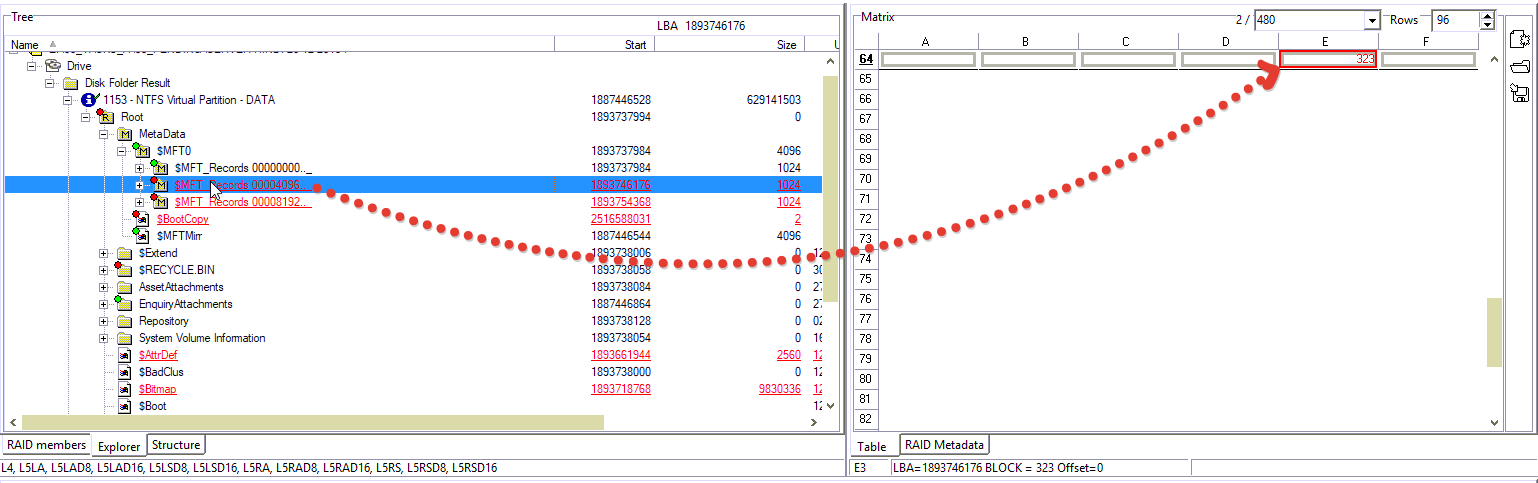
Task: Expand the Repository folder node
Action: click(104, 321)
